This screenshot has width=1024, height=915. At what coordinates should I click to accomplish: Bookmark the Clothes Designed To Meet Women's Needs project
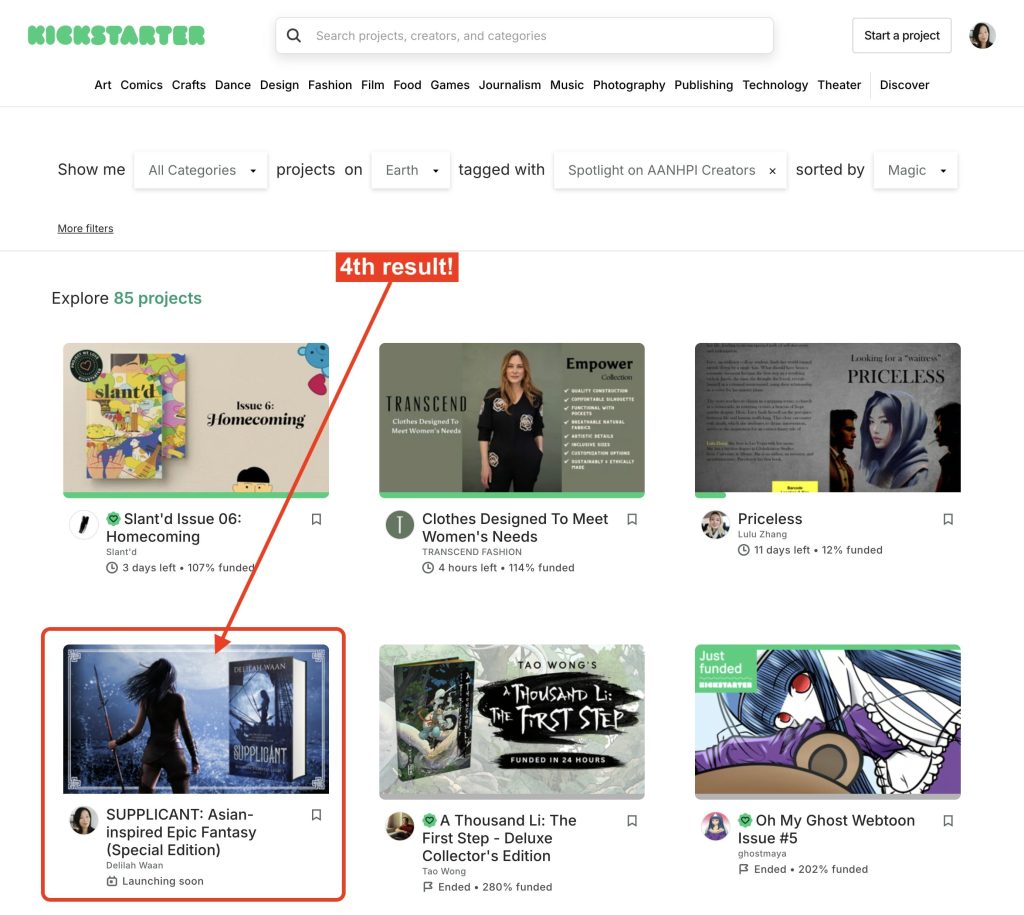tap(631, 519)
